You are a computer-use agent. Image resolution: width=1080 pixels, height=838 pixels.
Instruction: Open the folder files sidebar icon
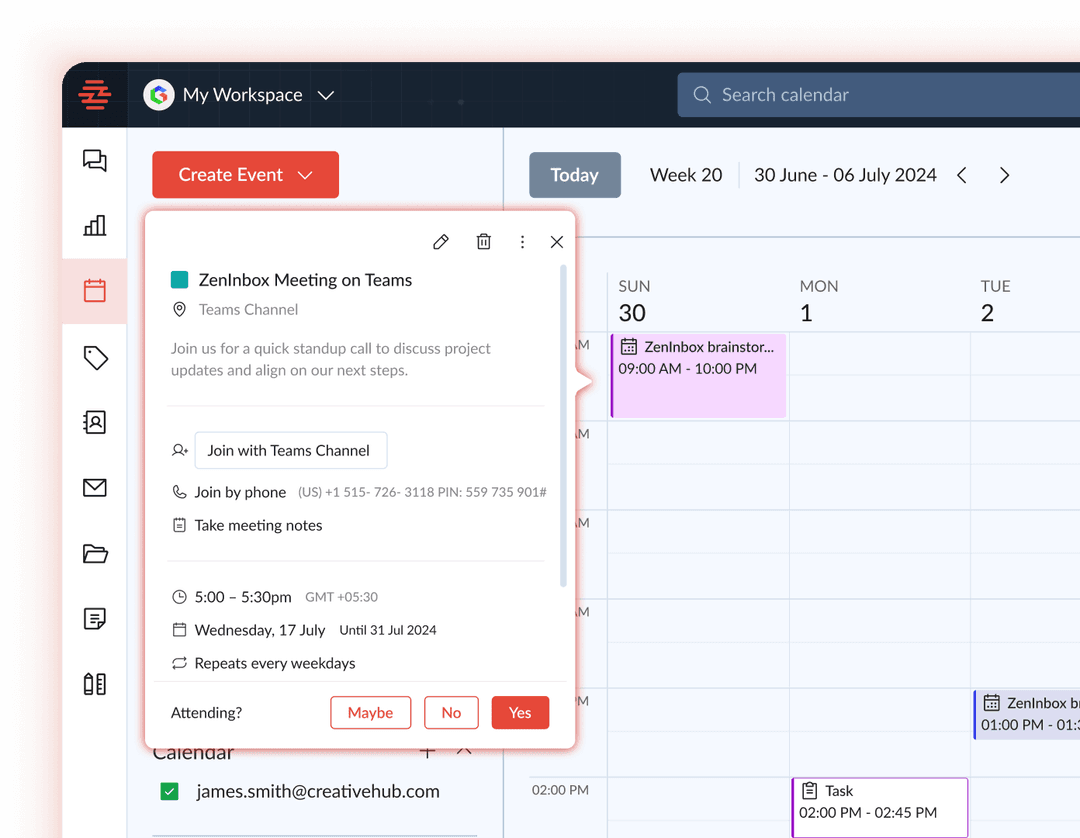pos(95,554)
